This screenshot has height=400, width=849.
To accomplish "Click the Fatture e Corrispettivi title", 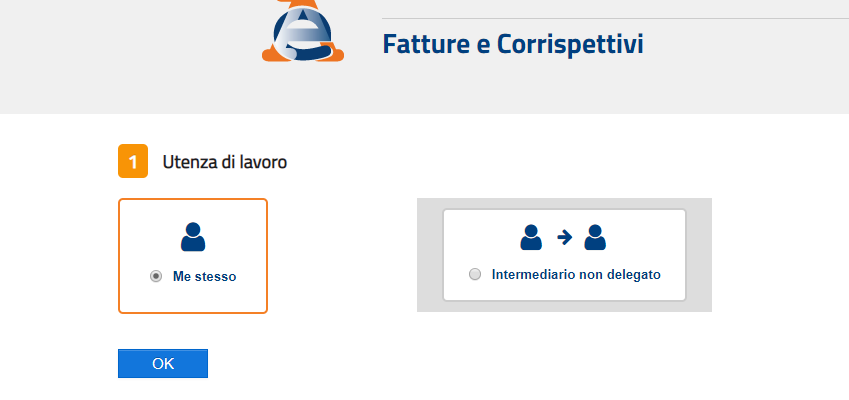I will pyautogui.click(x=513, y=44).
